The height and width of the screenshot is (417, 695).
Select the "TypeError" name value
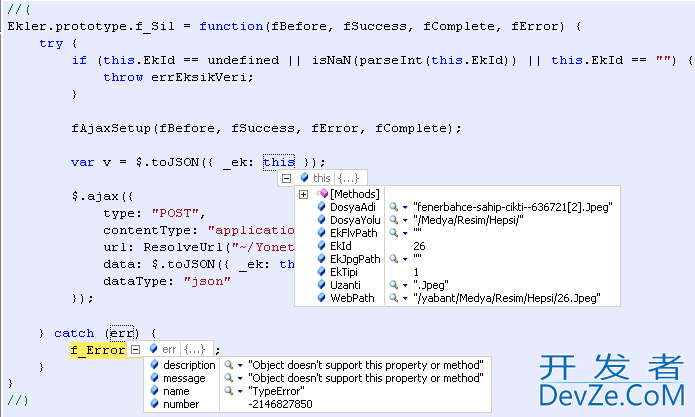point(276,391)
